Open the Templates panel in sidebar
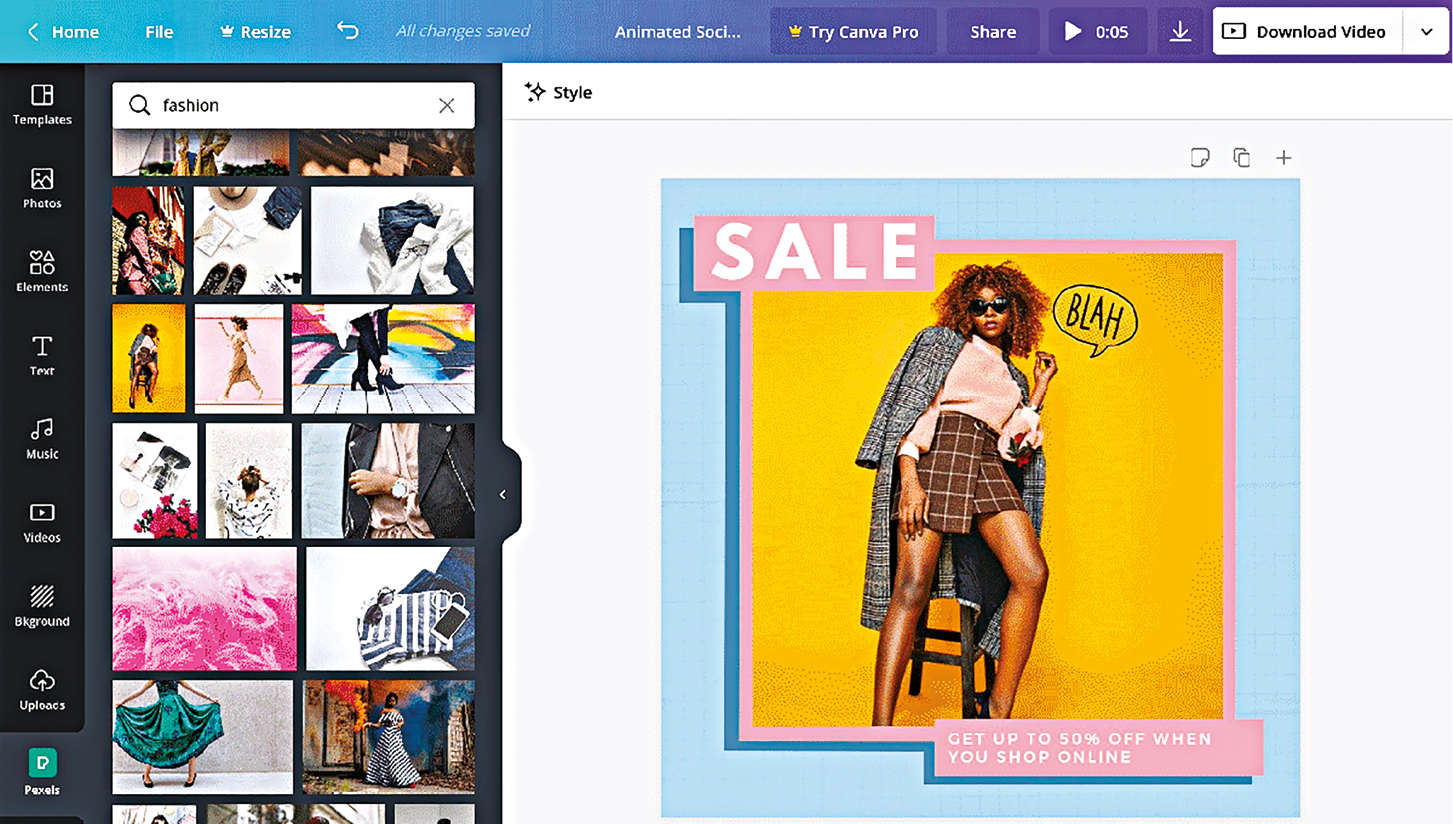The width and height of the screenshot is (1453, 824). (x=42, y=104)
